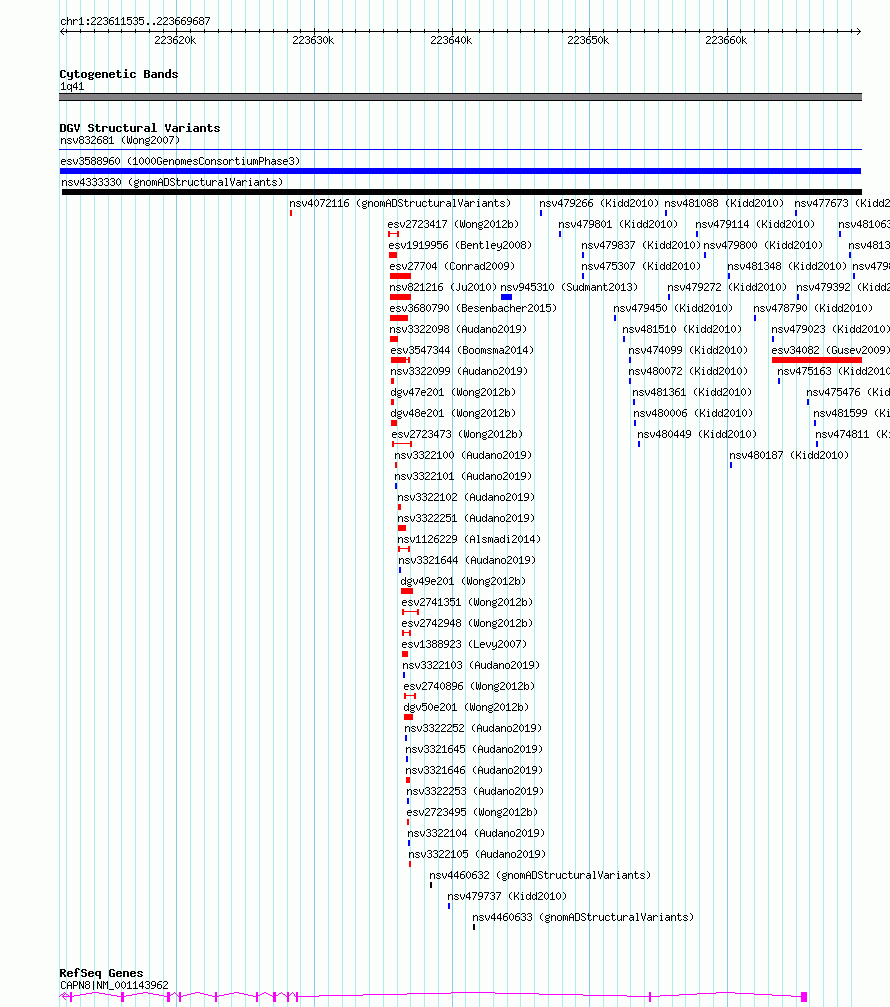This screenshot has height=1007, width=890.
Task: Select esv2742948 (Wong2012b) label
Action: coord(467,623)
